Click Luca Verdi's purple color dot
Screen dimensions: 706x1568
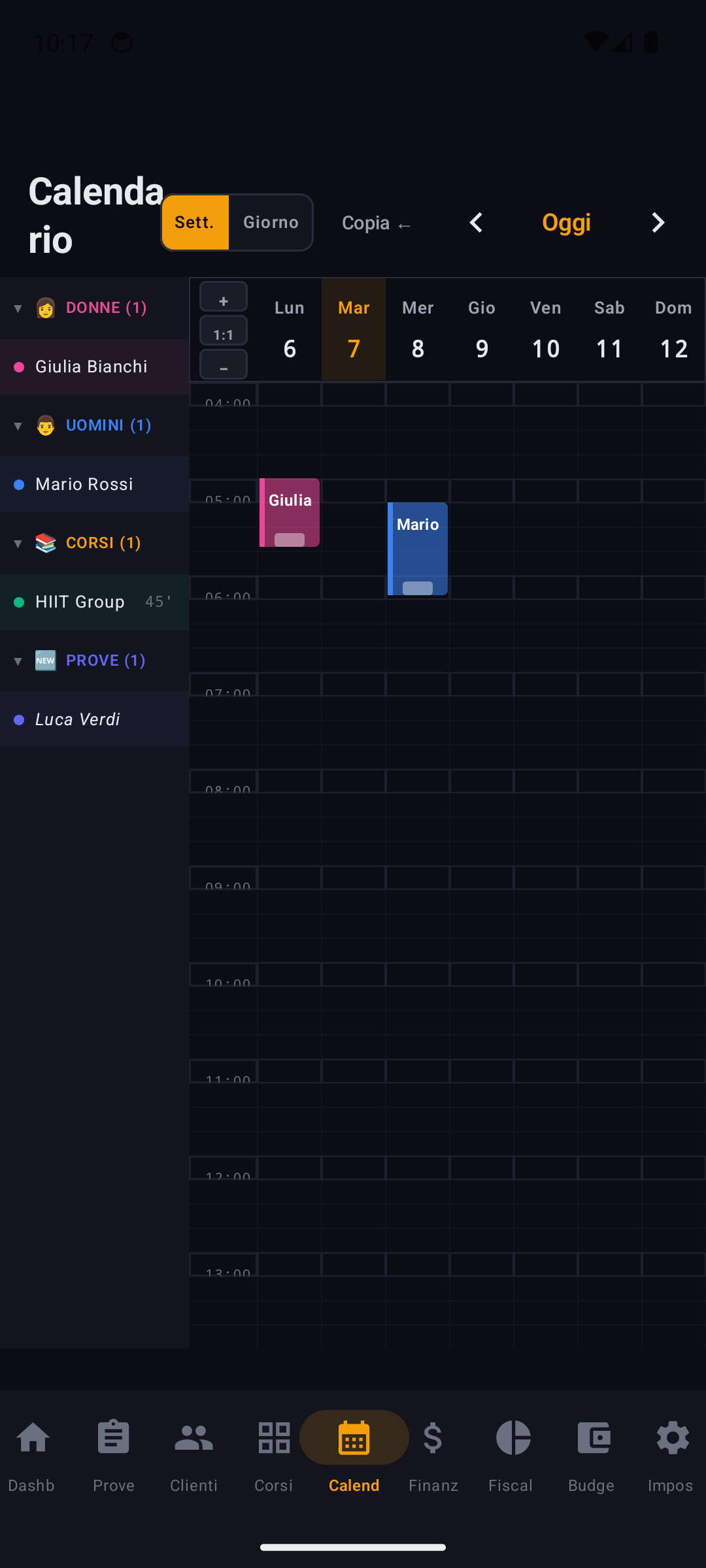click(19, 720)
